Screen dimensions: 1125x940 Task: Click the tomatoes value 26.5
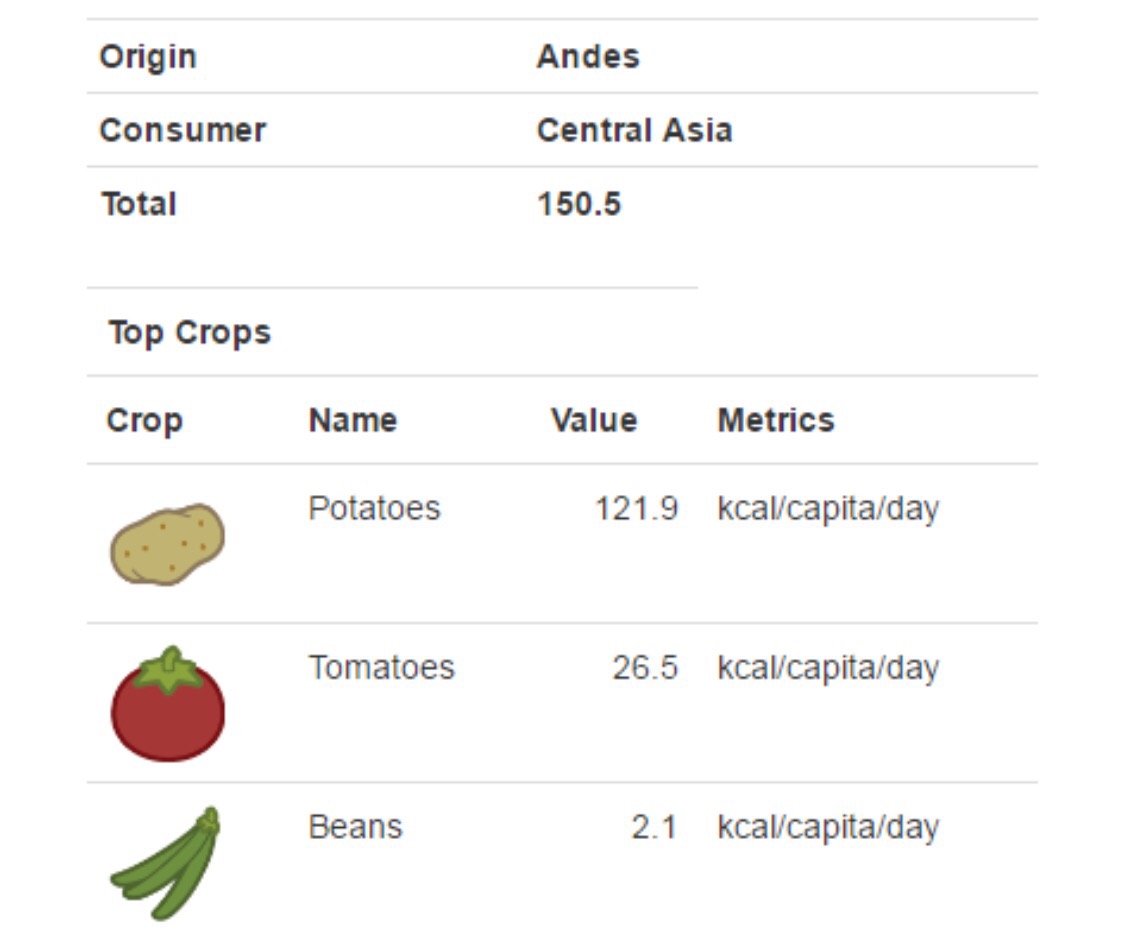click(644, 668)
